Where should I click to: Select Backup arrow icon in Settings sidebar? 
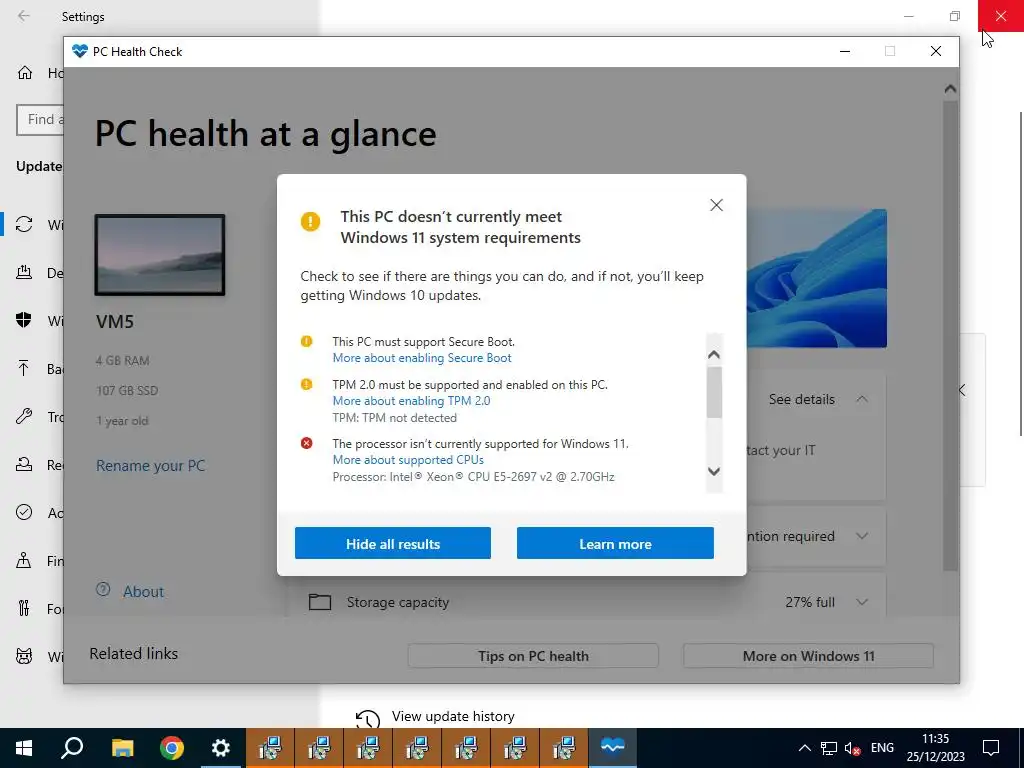tap(24, 368)
